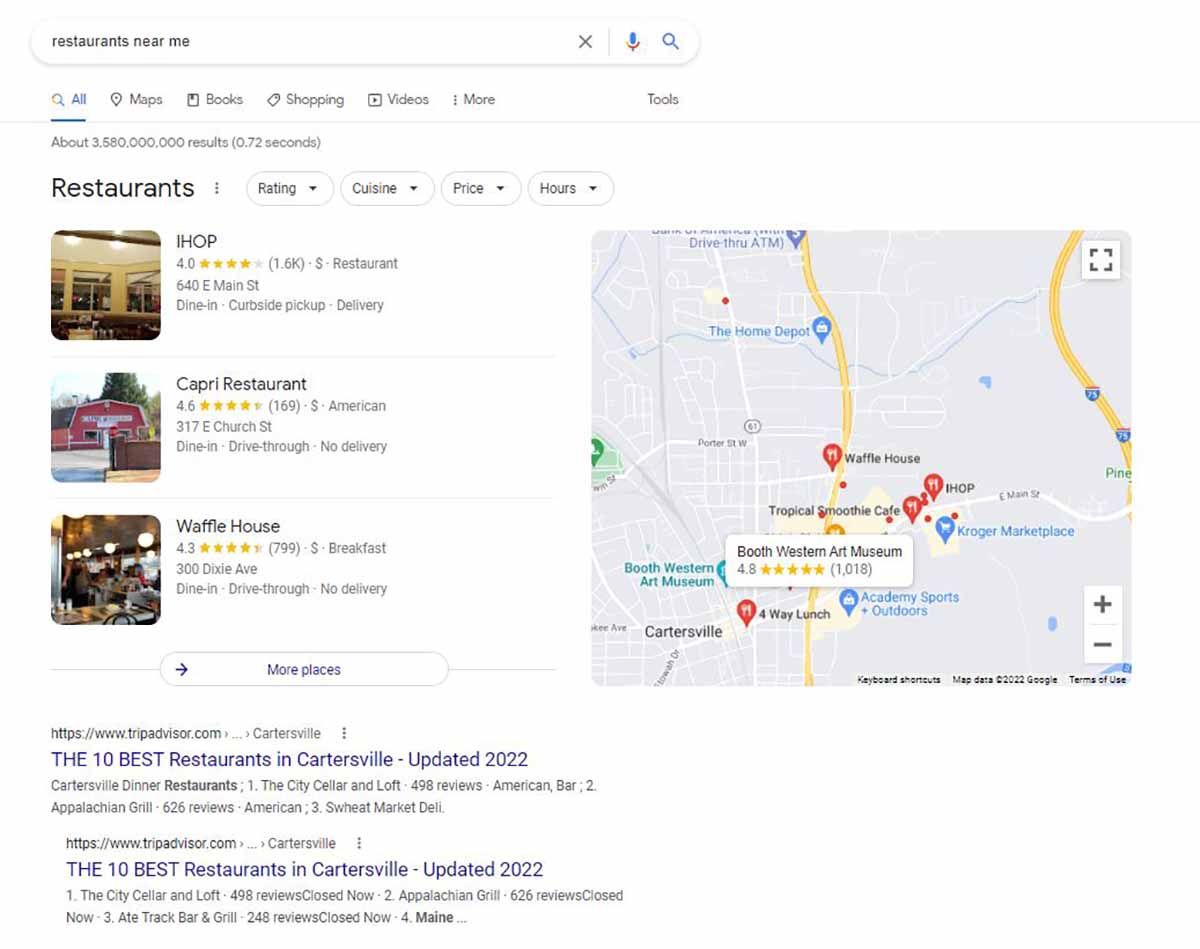Click the Waffle House photo thumbnail
This screenshot has width=1200, height=949.
[x=106, y=570]
